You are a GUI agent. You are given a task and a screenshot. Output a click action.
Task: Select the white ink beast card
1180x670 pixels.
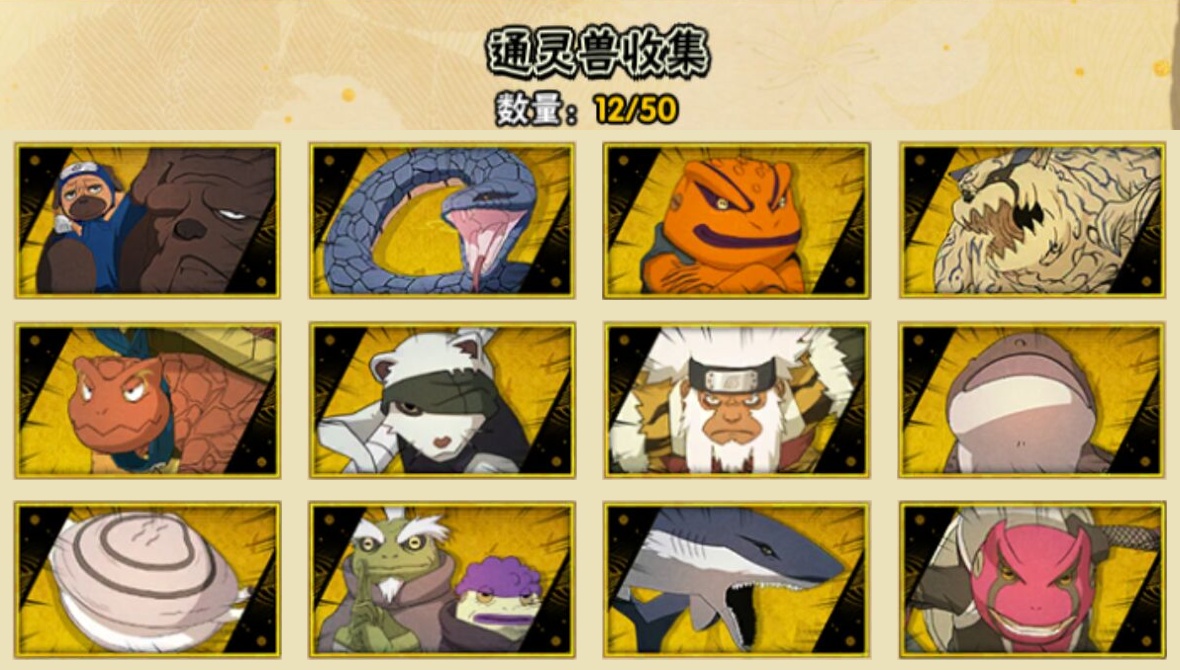pos(1032,220)
